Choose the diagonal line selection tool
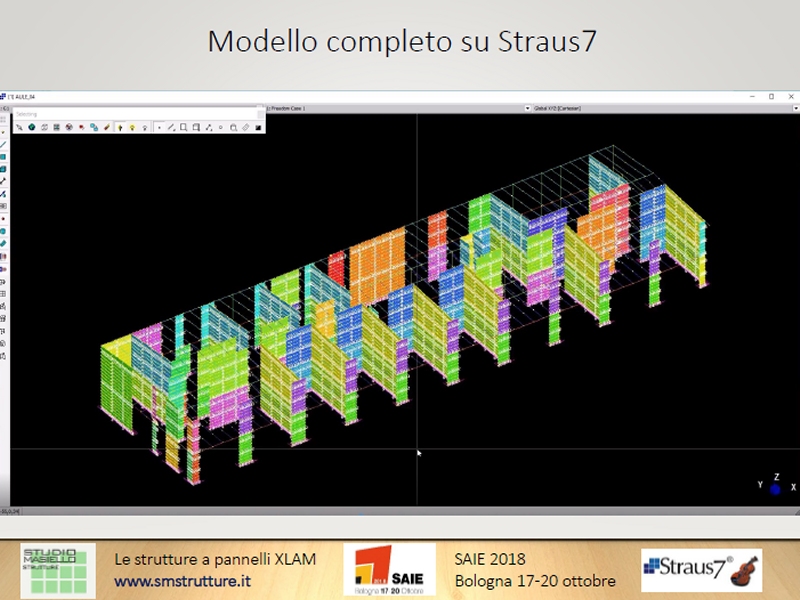Screen dimensions: 800x600 click(x=172, y=128)
